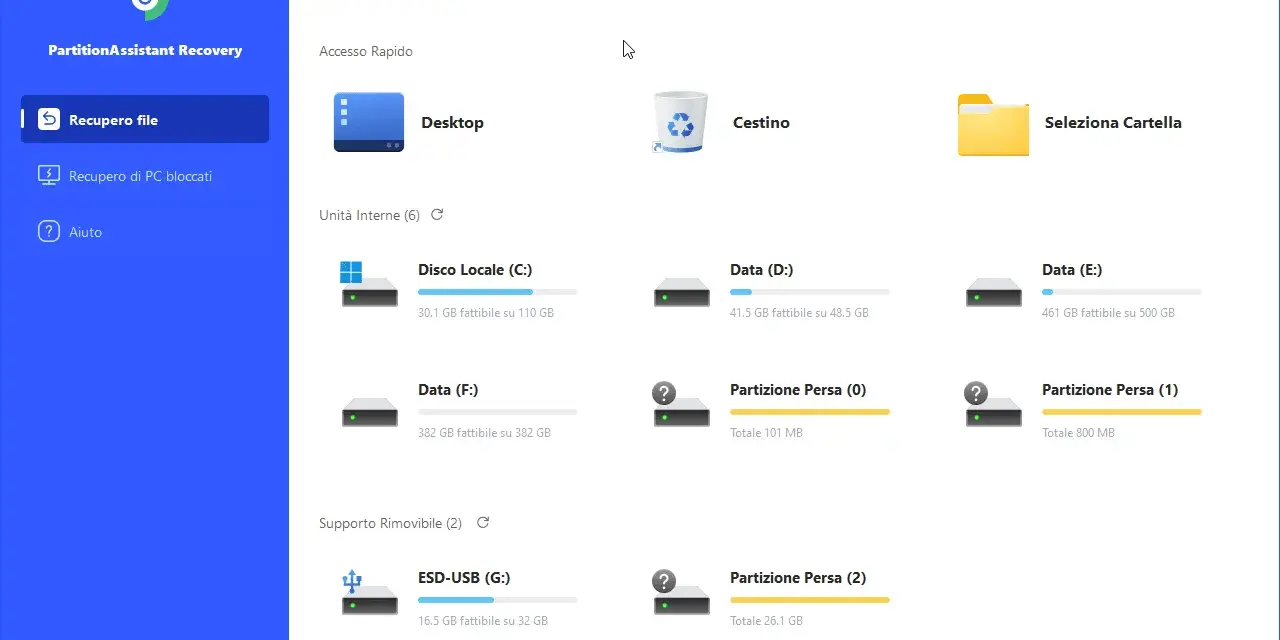The height and width of the screenshot is (640, 1280).
Task: Click the Supporto Rimovibile (2) heading
Action: coord(390,523)
